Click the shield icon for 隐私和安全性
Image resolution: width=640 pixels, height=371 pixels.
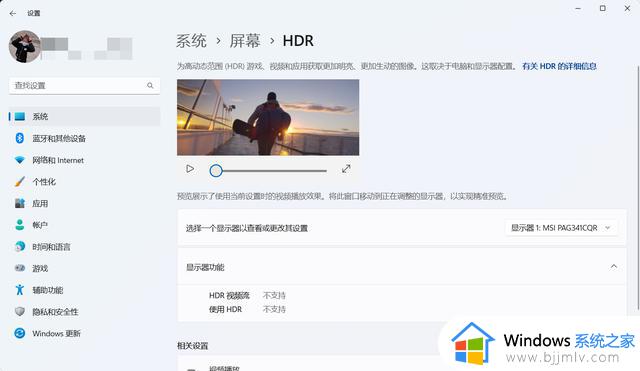[20, 311]
